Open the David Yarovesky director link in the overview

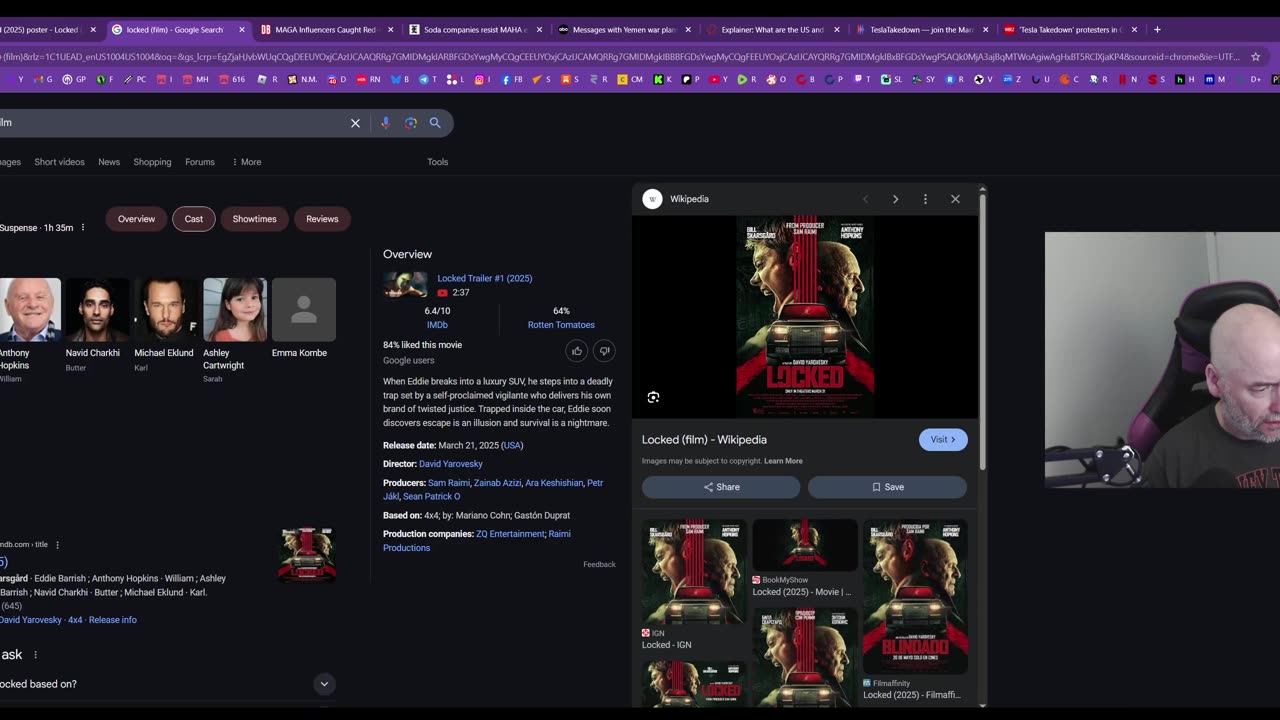(451, 464)
